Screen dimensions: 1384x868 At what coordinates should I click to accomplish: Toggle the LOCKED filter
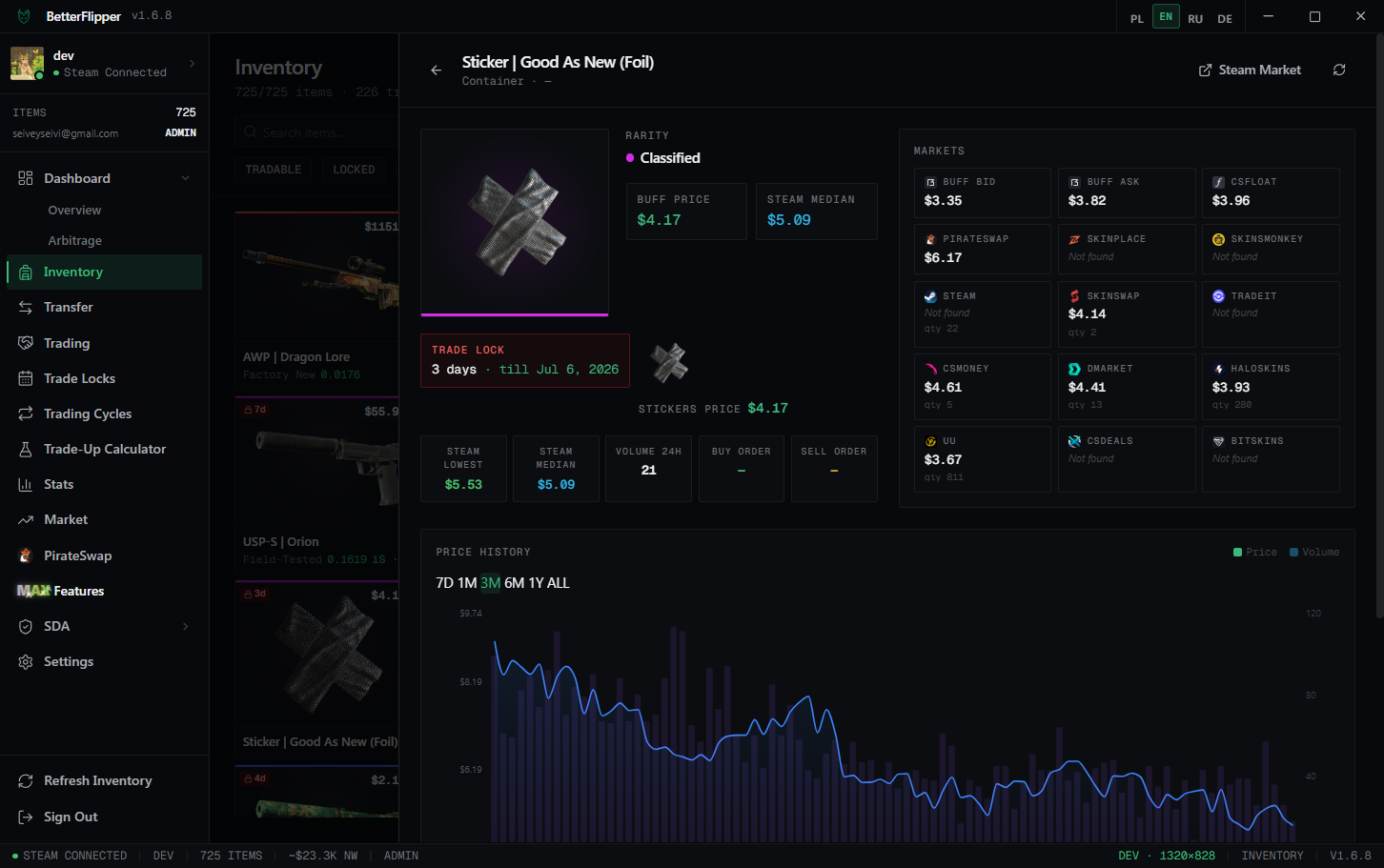[x=354, y=170]
